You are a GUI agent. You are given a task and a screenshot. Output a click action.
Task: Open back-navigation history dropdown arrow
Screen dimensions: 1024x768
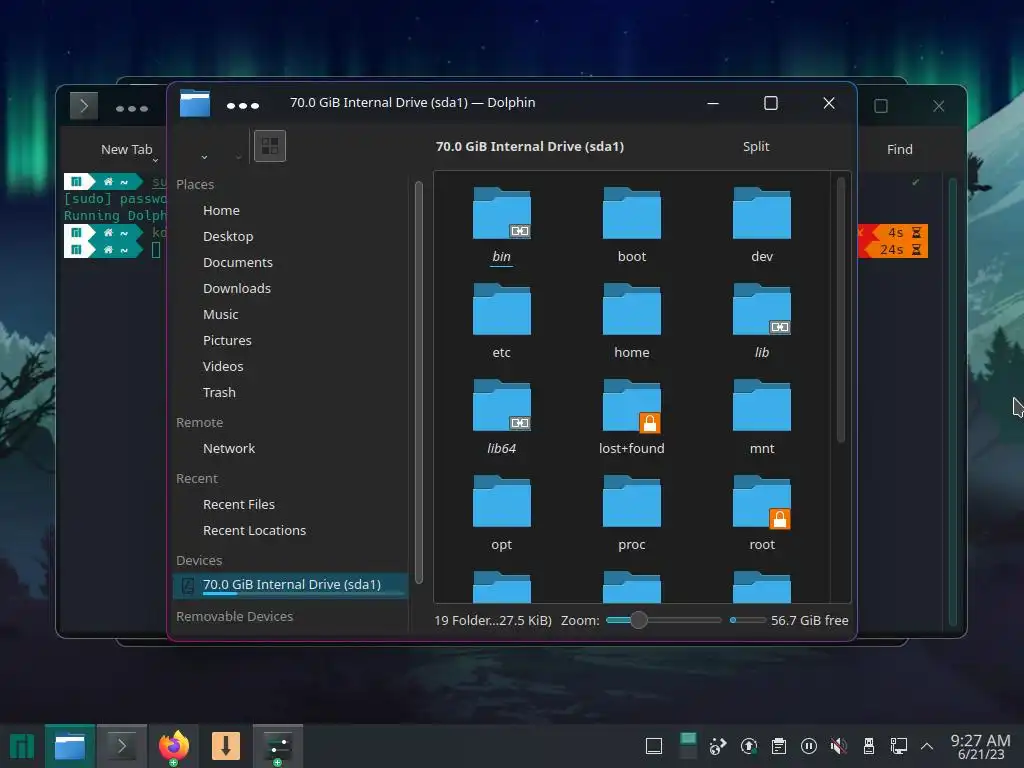(204, 157)
